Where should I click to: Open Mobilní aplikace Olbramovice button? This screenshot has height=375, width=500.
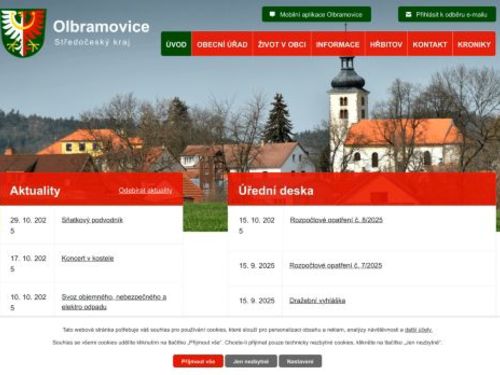316,14
